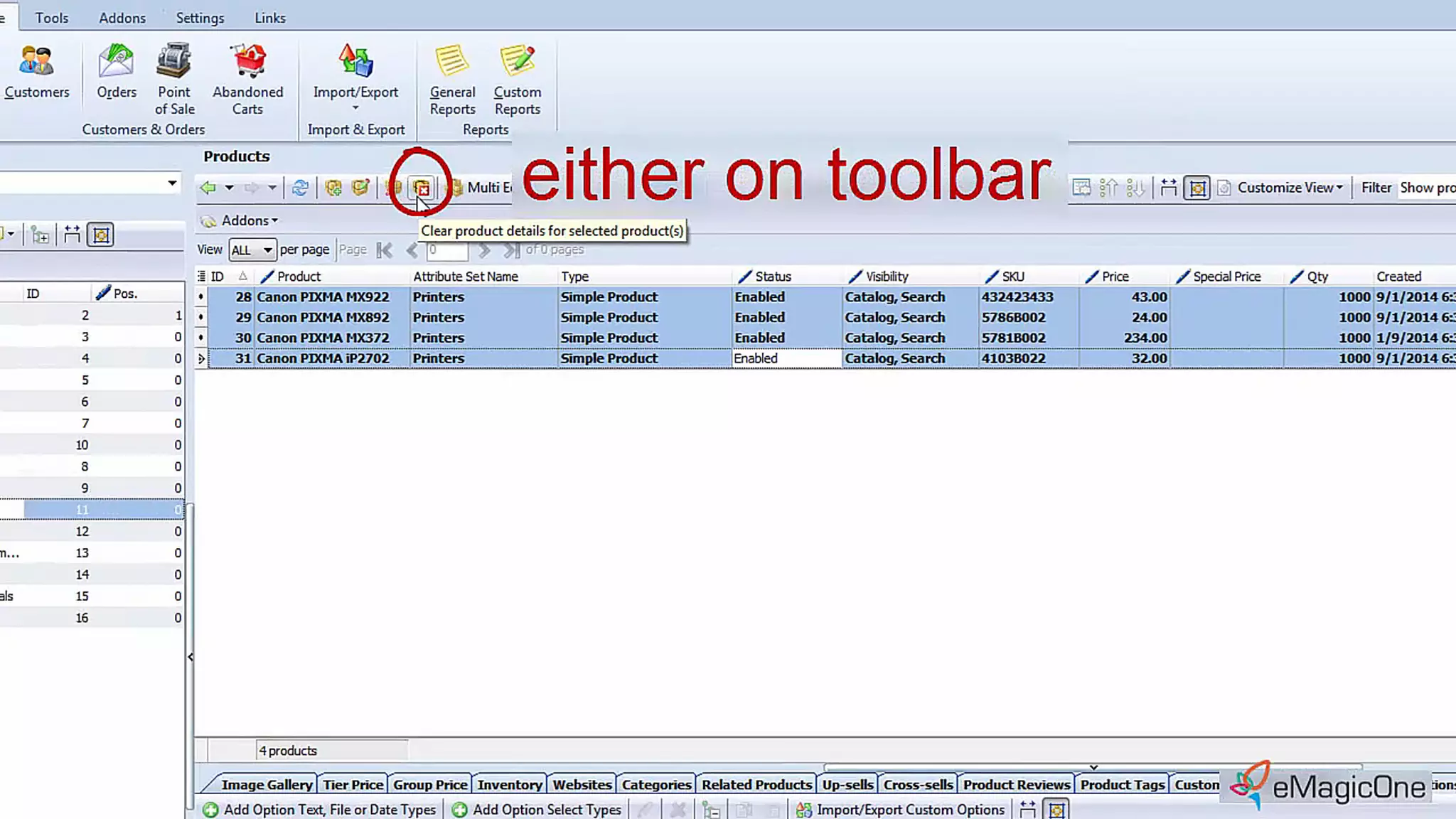Open General Reports
Image resolution: width=1456 pixels, height=819 pixels.
[452, 79]
